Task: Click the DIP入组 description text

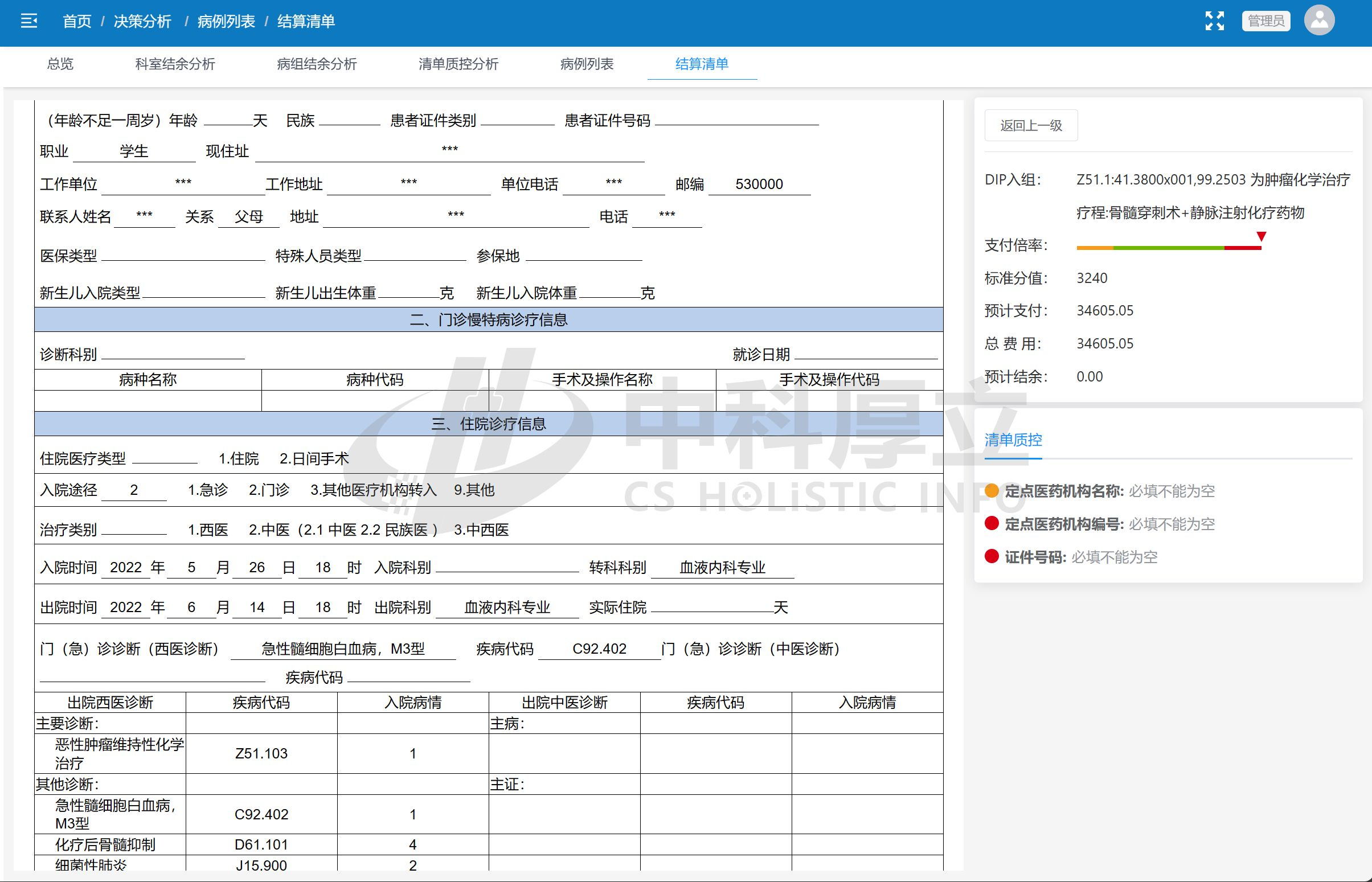Action: (x=1213, y=196)
